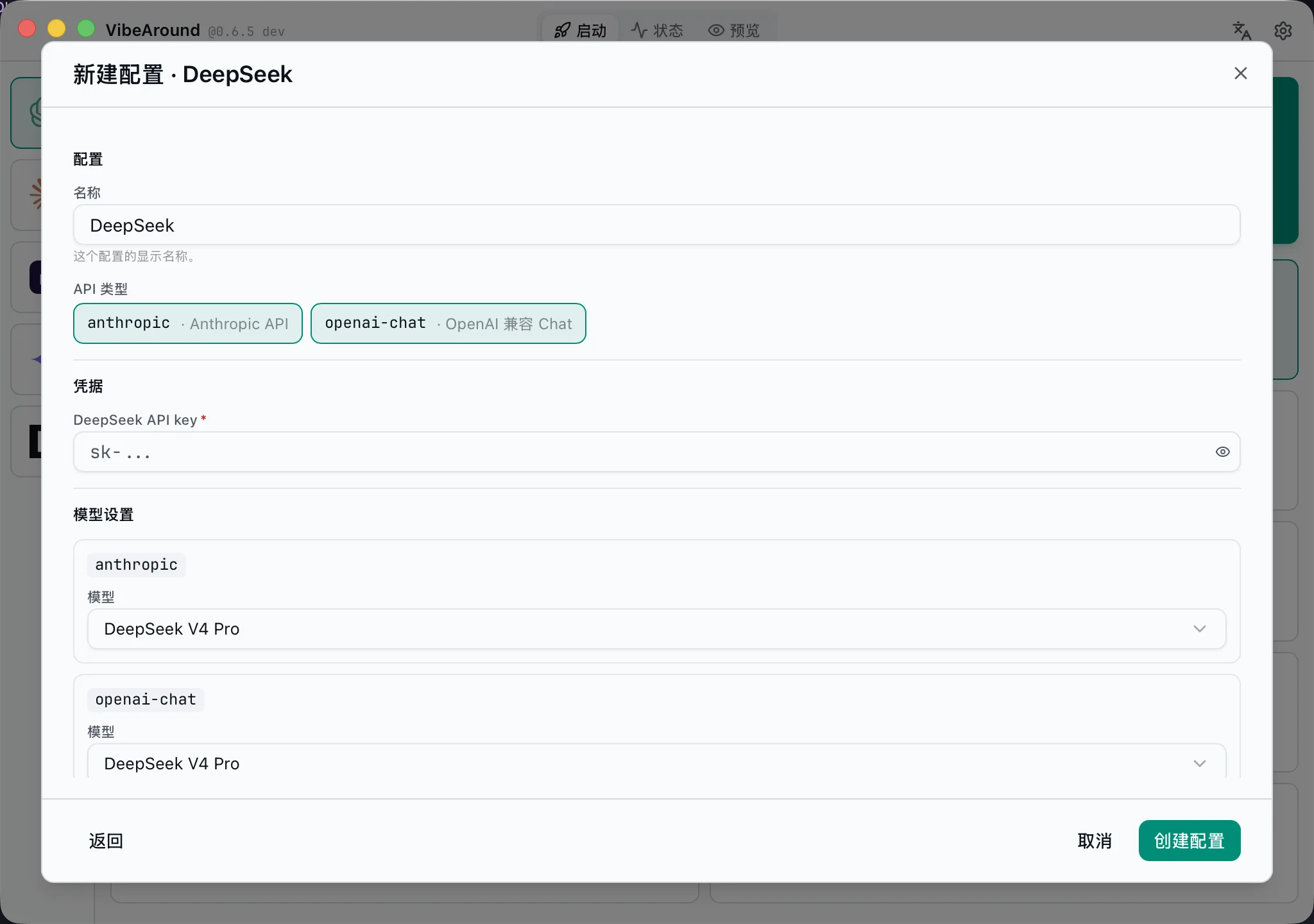
Task: Expand the openai-chat model dropdown
Action: [x=656, y=763]
